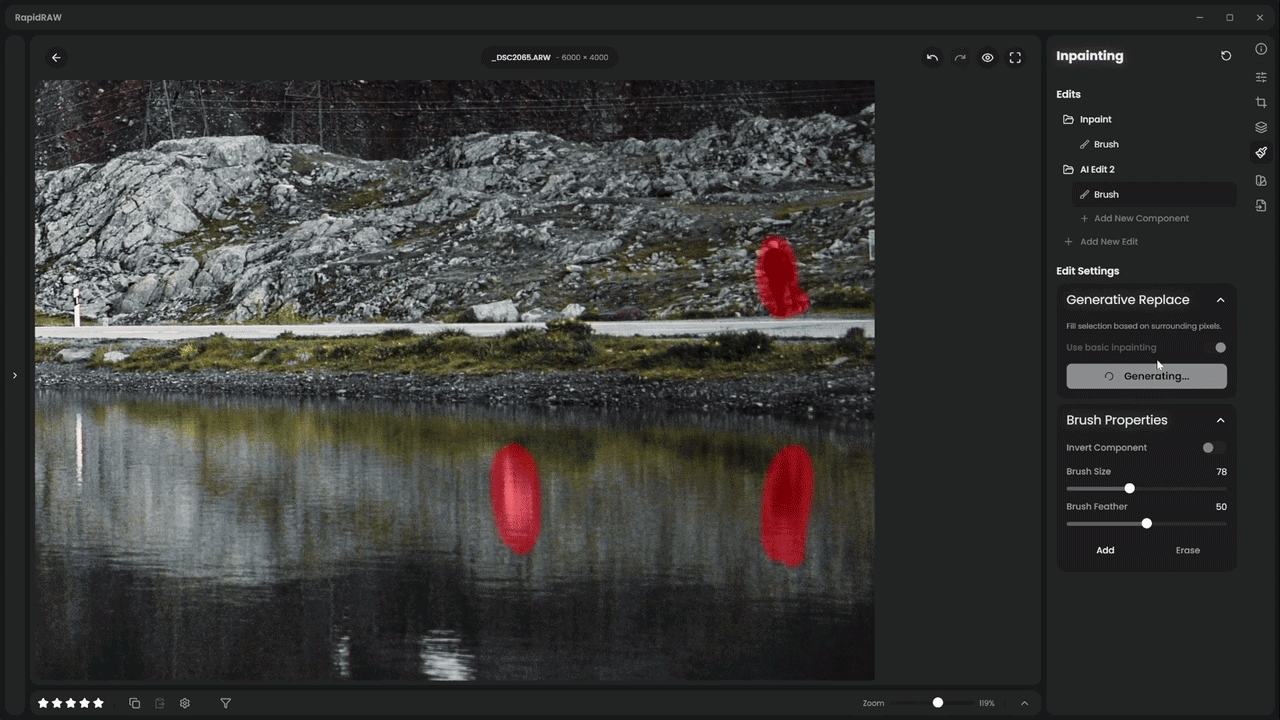Redo the last undone edit
The image size is (1280, 720).
960,58
